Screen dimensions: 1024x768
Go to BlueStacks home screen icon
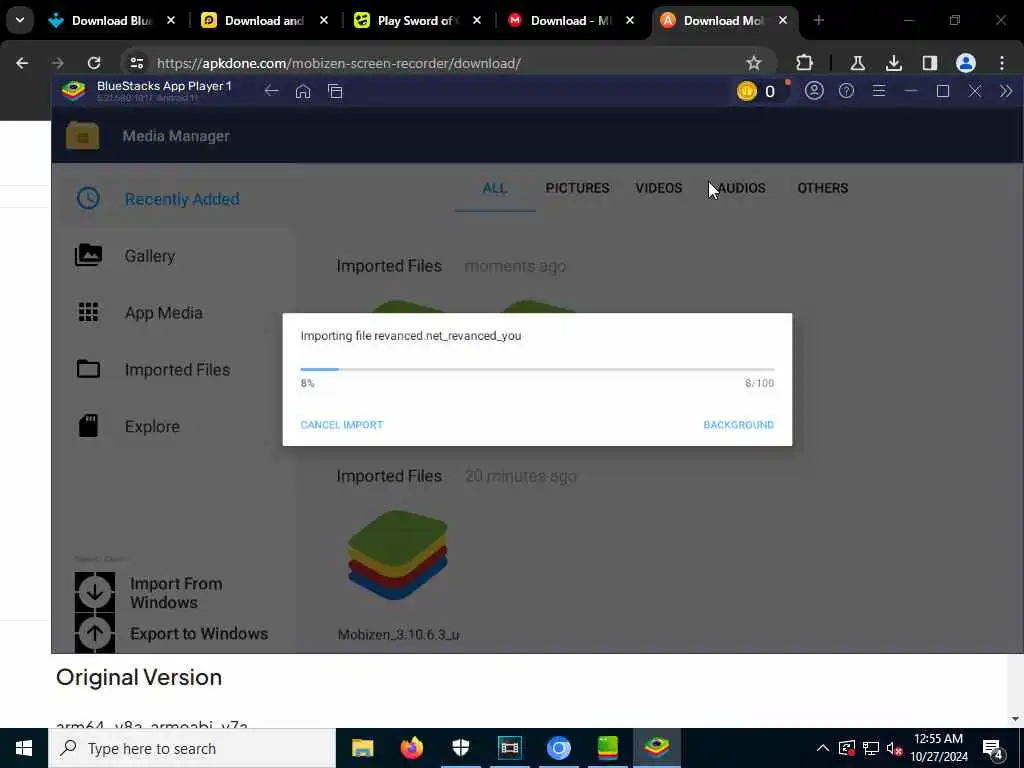pyautogui.click(x=303, y=91)
